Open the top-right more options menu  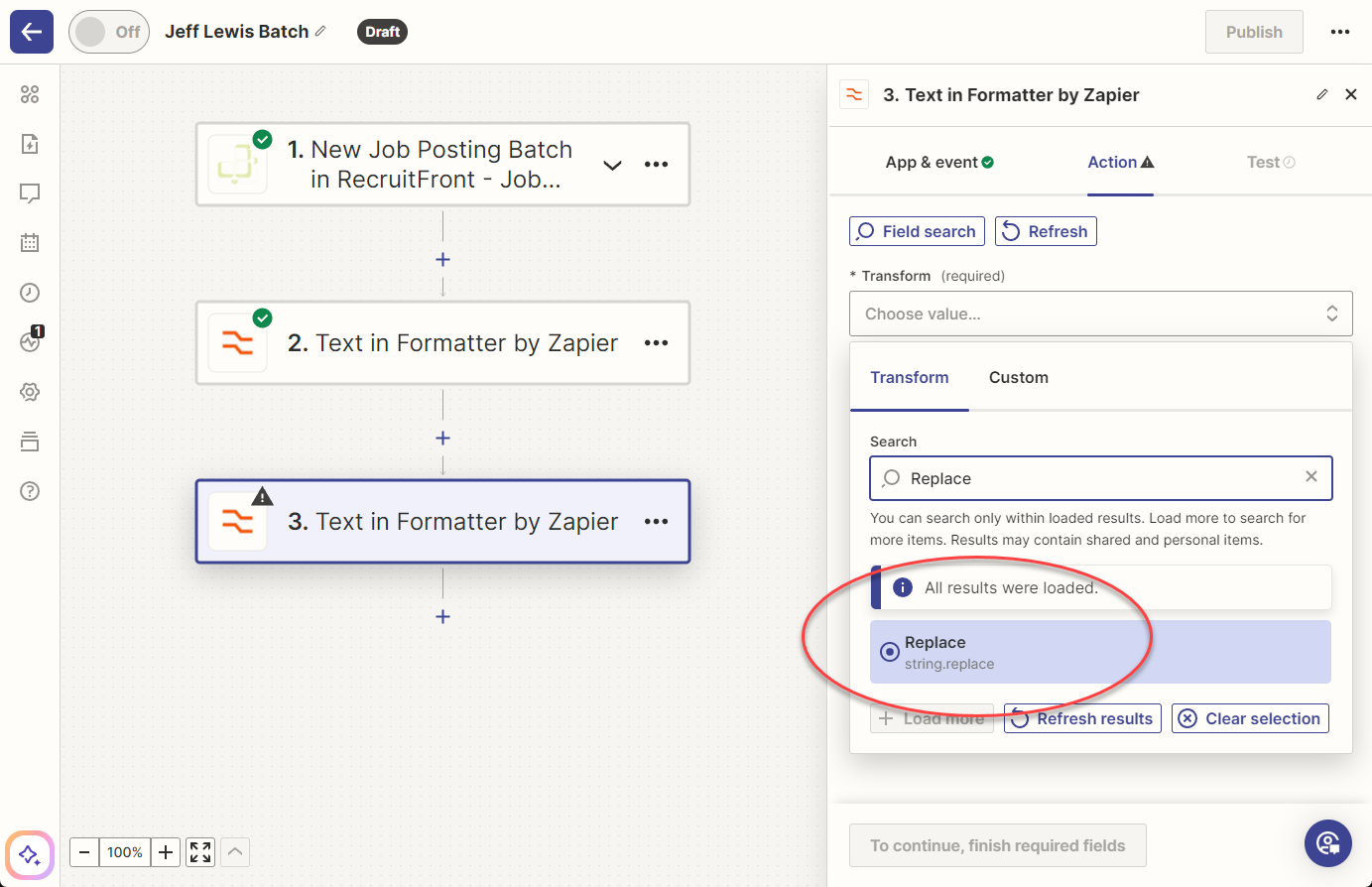1340,32
